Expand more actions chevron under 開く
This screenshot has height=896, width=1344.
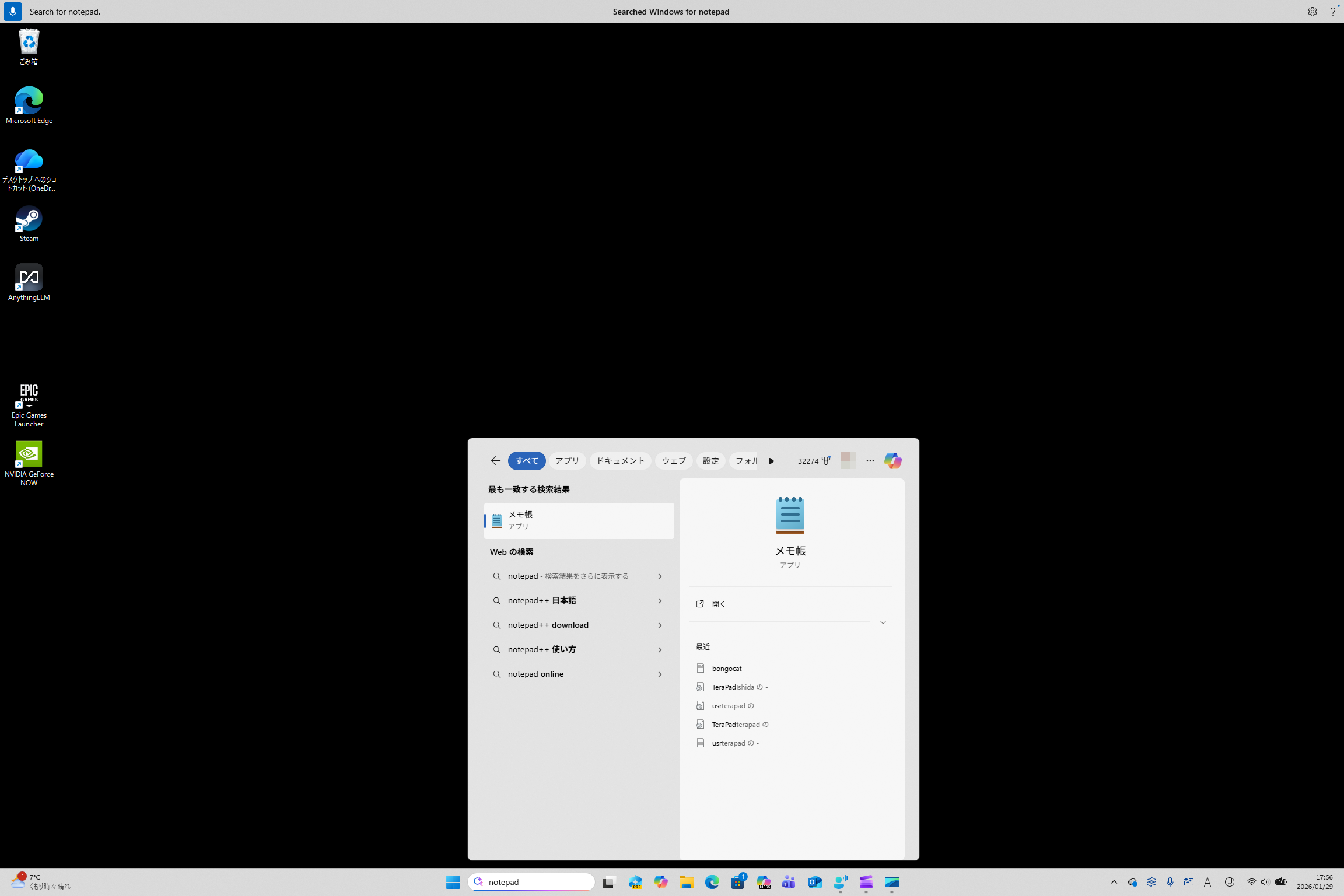click(883, 622)
